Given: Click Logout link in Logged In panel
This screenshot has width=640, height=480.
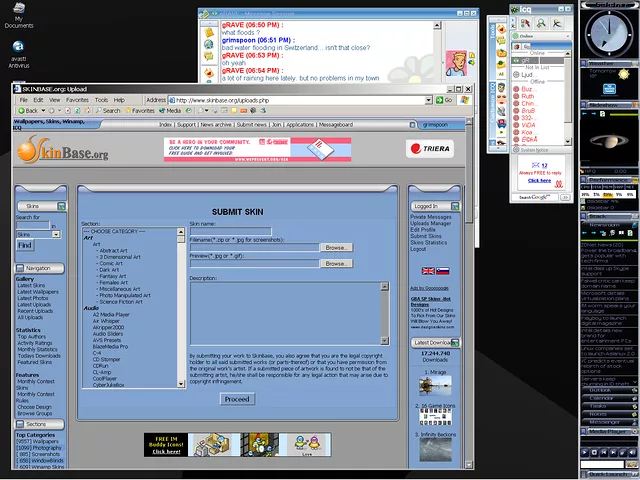Looking at the screenshot, I should [418, 249].
